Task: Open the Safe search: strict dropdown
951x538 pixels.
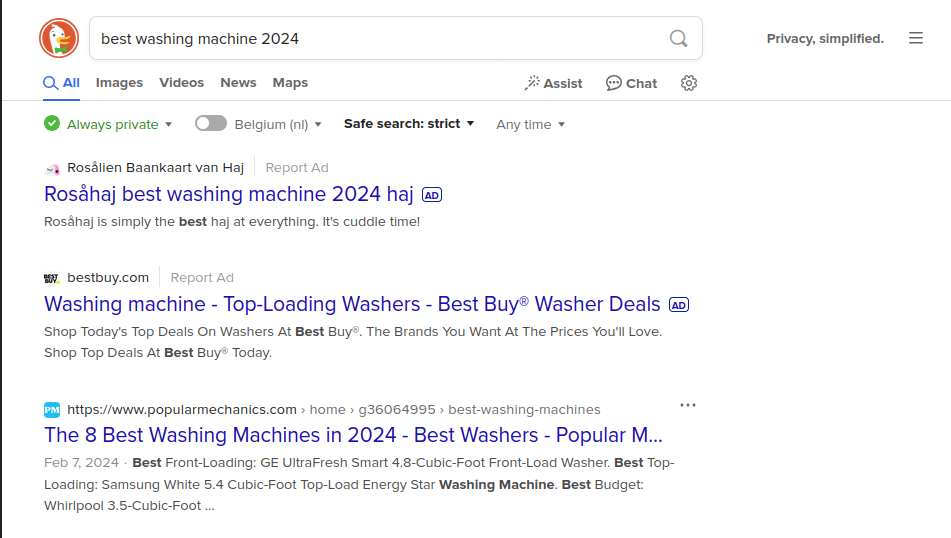Action: click(x=409, y=124)
